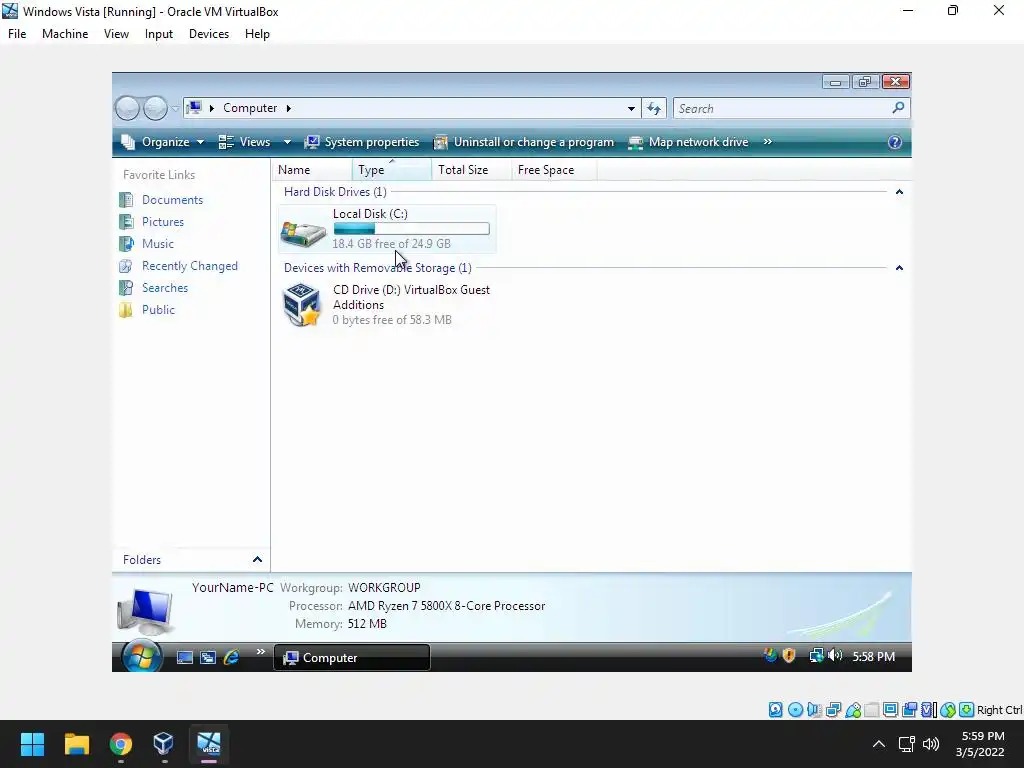Click Computer breadcrumb in address bar
Screen dimensions: 1024x768
point(250,108)
